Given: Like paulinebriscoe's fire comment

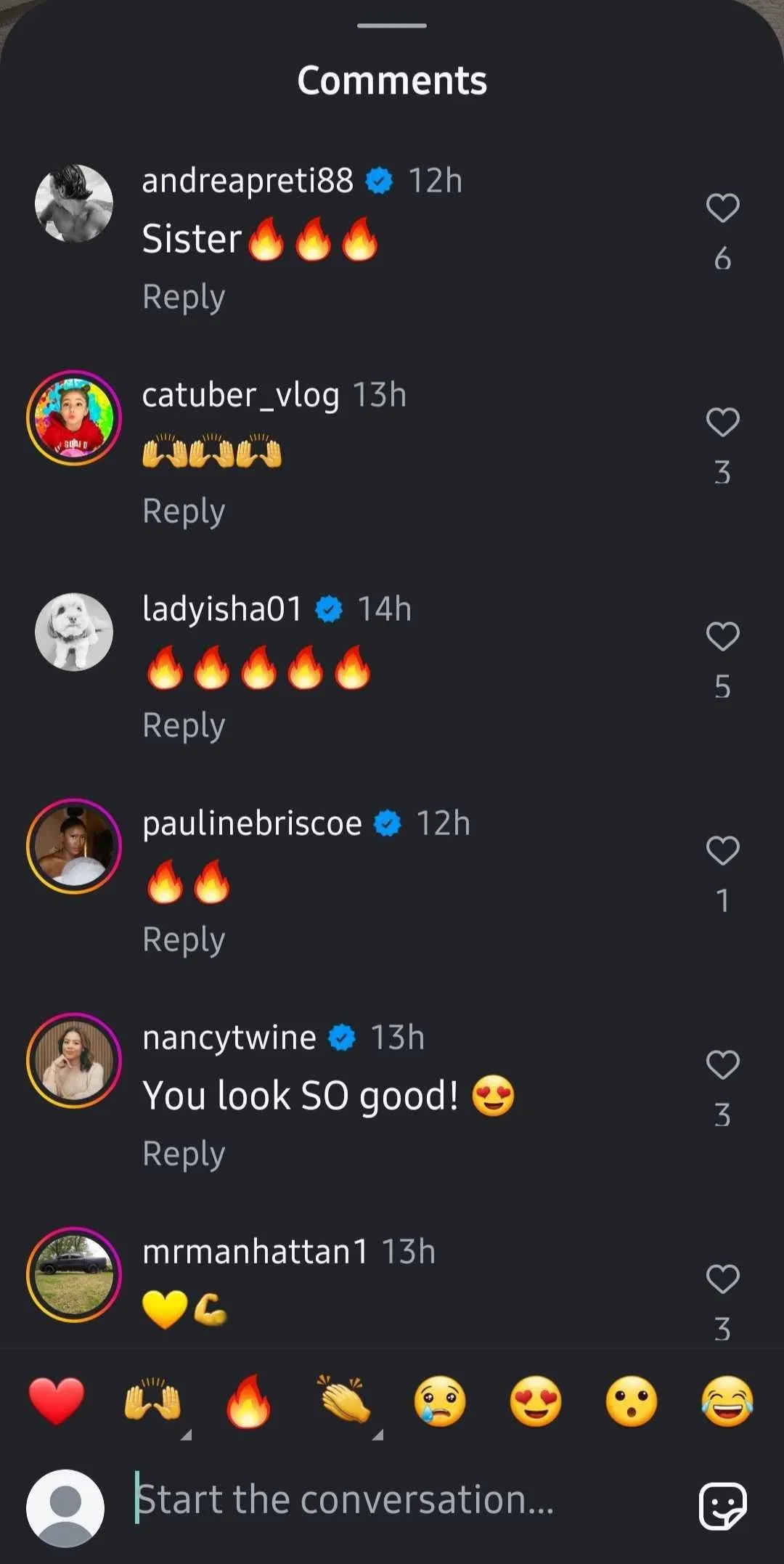Looking at the screenshot, I should [722, 851].
